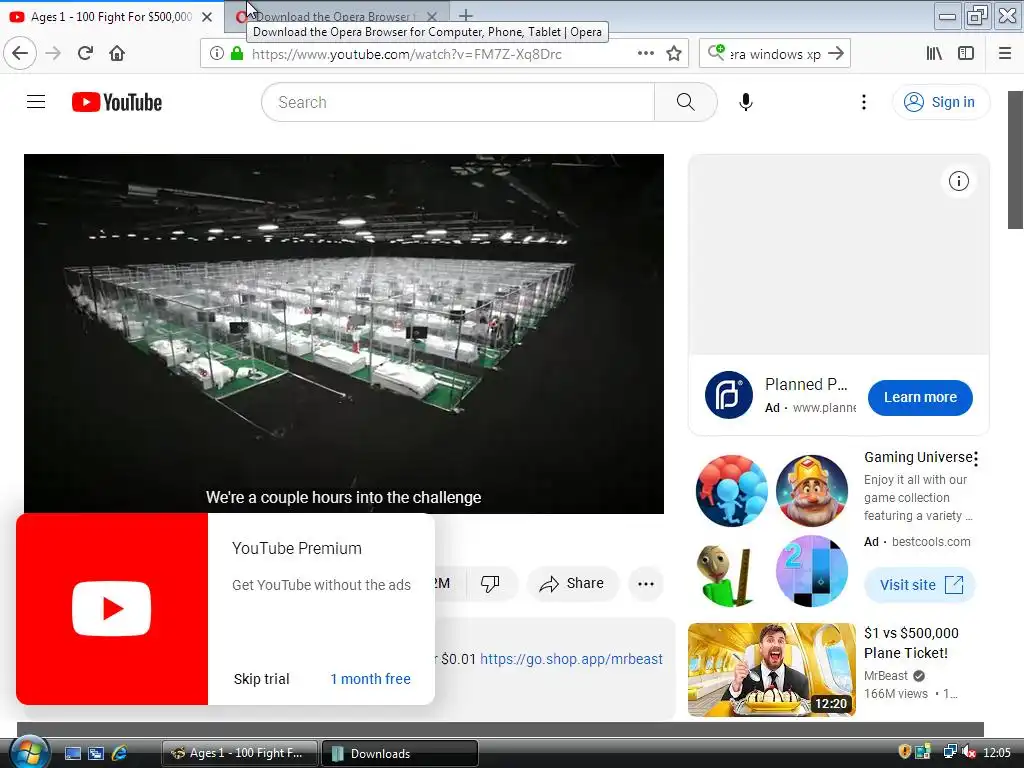Switch between windows quick launch icon
The width and height of the screenshot is (1024, 768).
pyautogui.click(x=96, y=753)
